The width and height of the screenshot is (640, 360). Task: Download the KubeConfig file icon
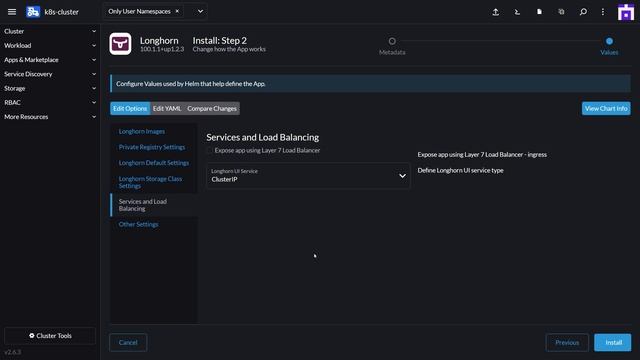click(x=539, y=12)
